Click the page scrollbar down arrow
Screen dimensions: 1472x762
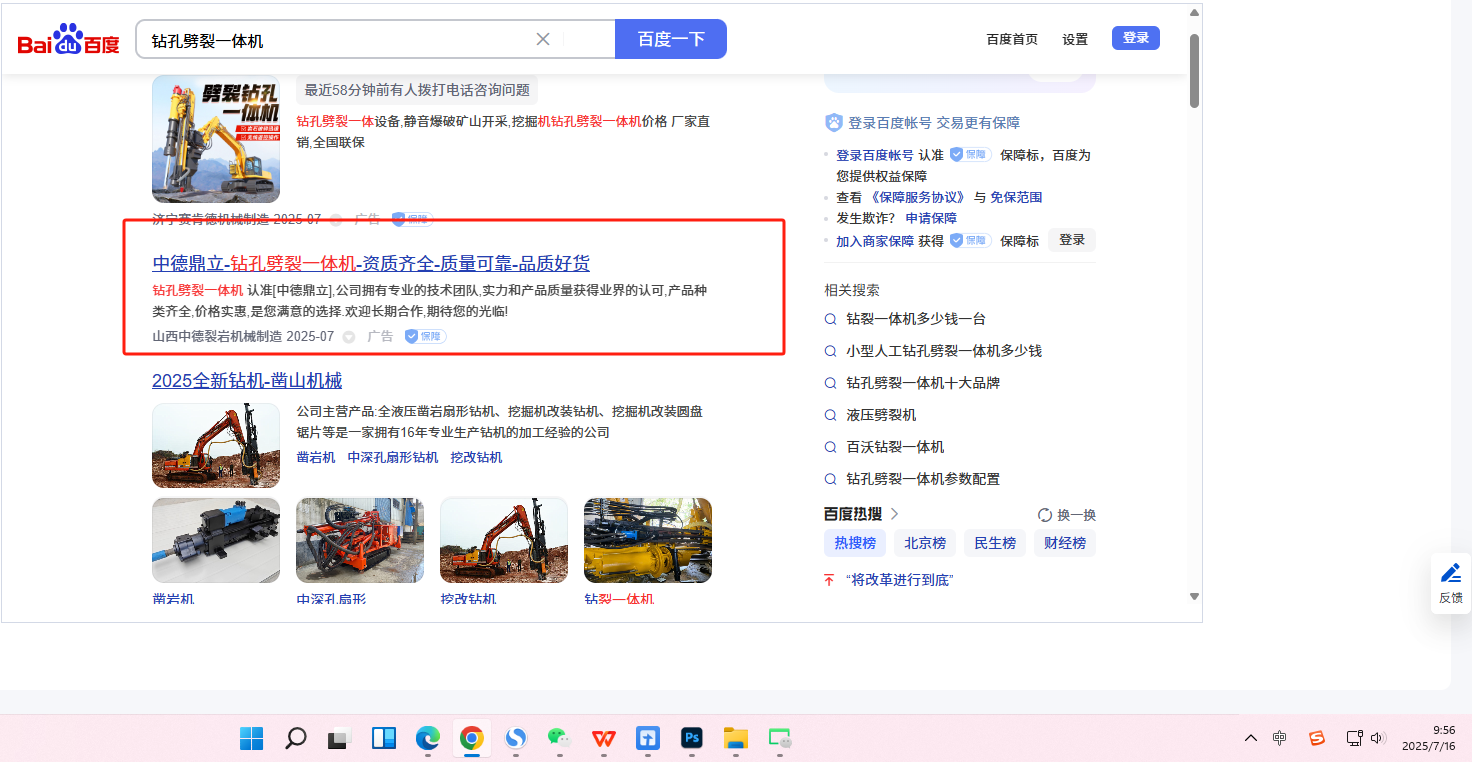[x=1194, y=596]
